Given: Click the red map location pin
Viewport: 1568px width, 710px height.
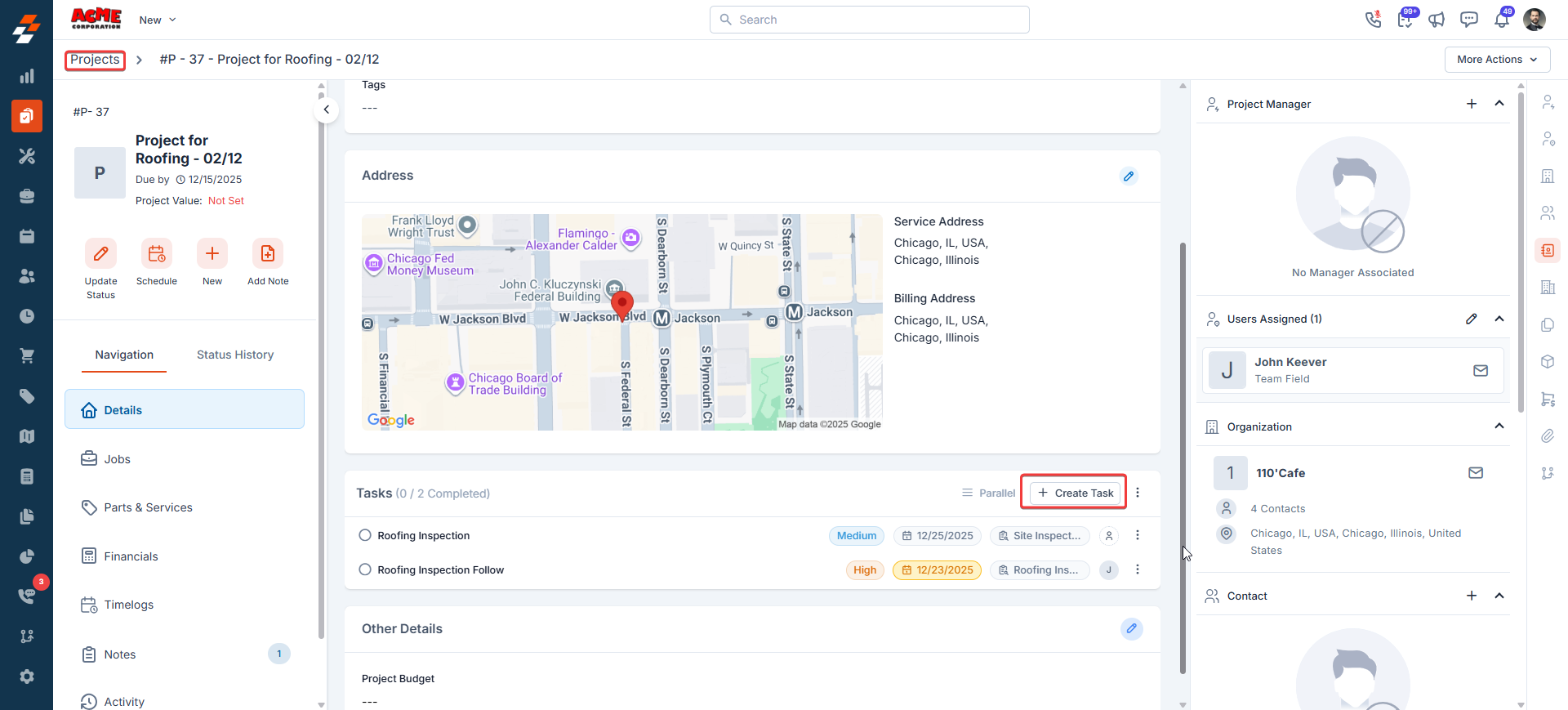Looking at the screenshot, I should (622, 305).
